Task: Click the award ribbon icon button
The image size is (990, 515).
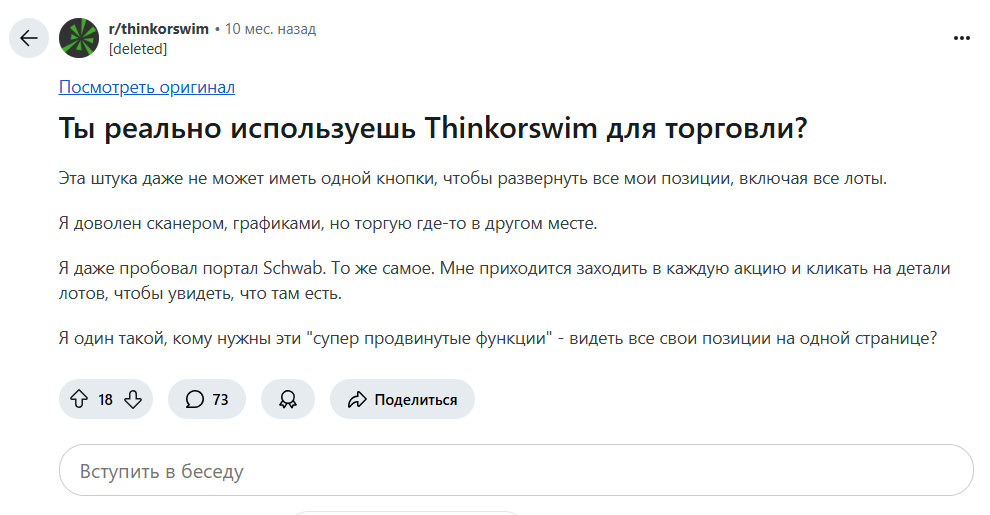Action: (x=288, y=399)
